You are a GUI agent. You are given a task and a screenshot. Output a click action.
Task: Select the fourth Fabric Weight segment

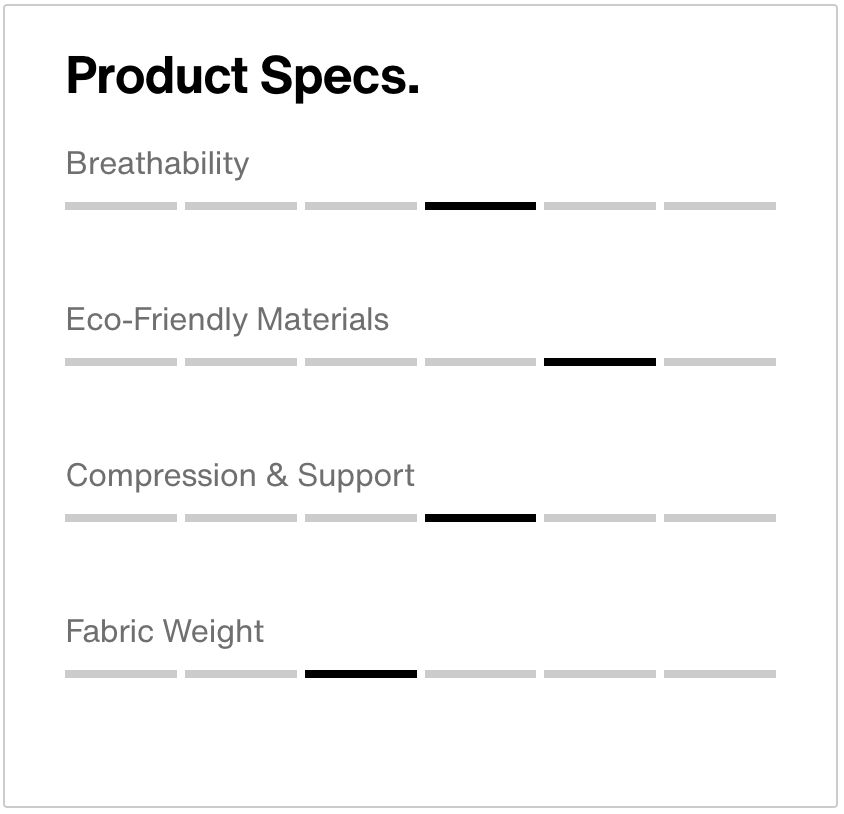[x=480, y=674]
